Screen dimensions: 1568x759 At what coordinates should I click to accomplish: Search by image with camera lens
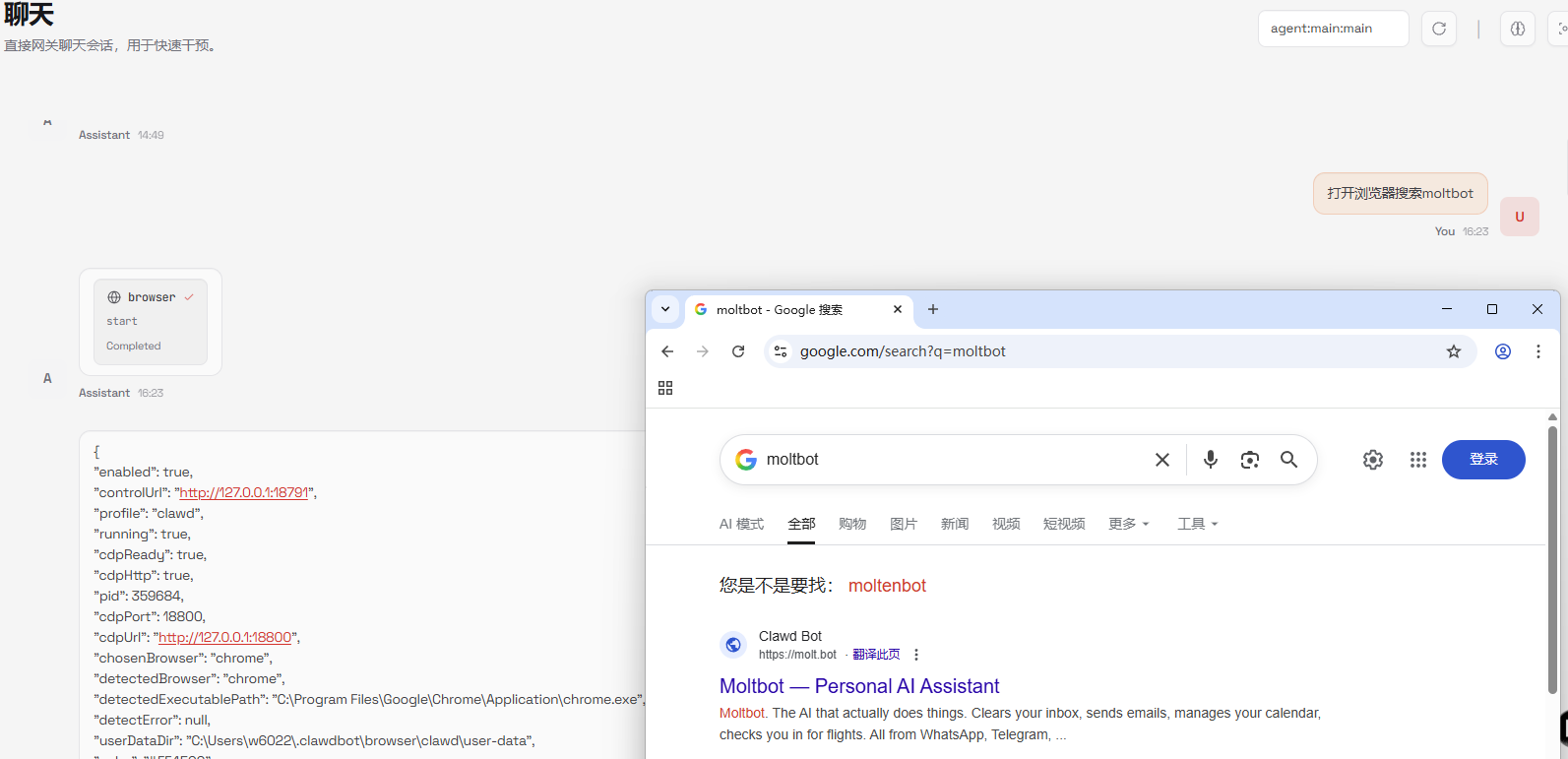pos(1250,460)
